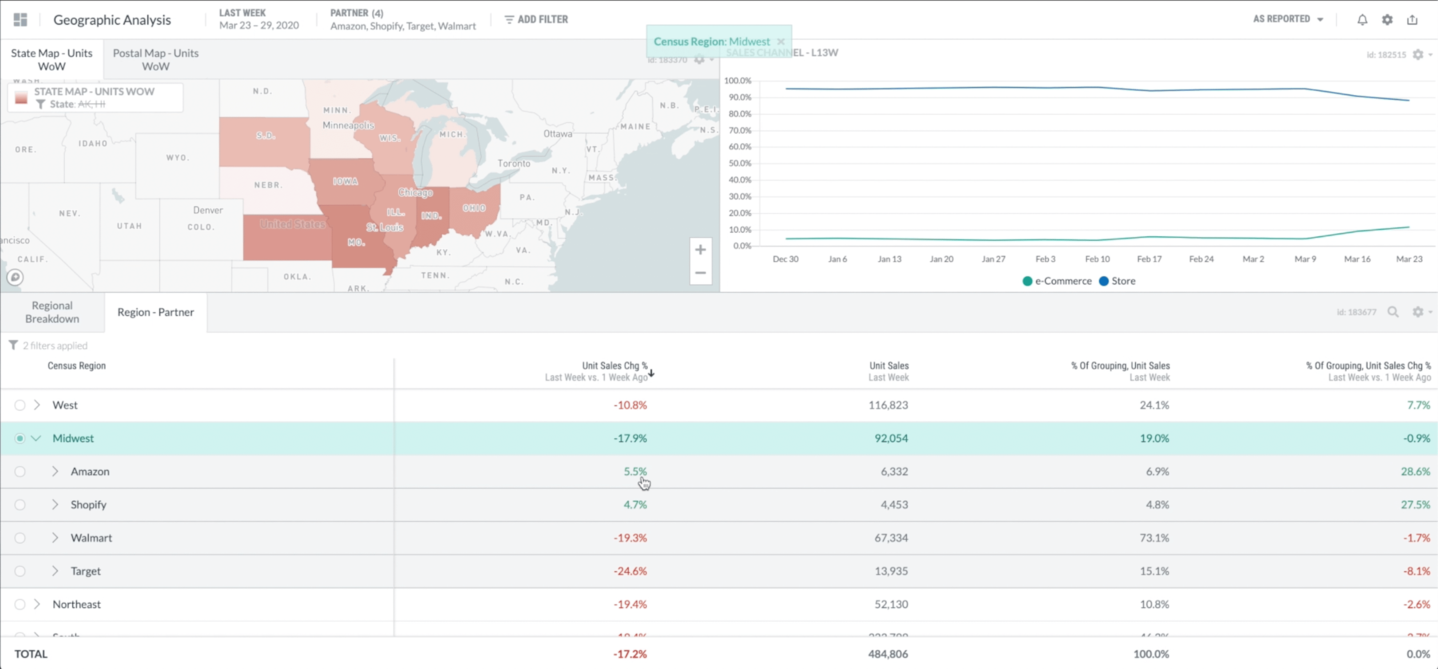The height and width of the screenshot is (669, 1438).
Task: Expand the Target partner row
Action: [x=55, y=571]
